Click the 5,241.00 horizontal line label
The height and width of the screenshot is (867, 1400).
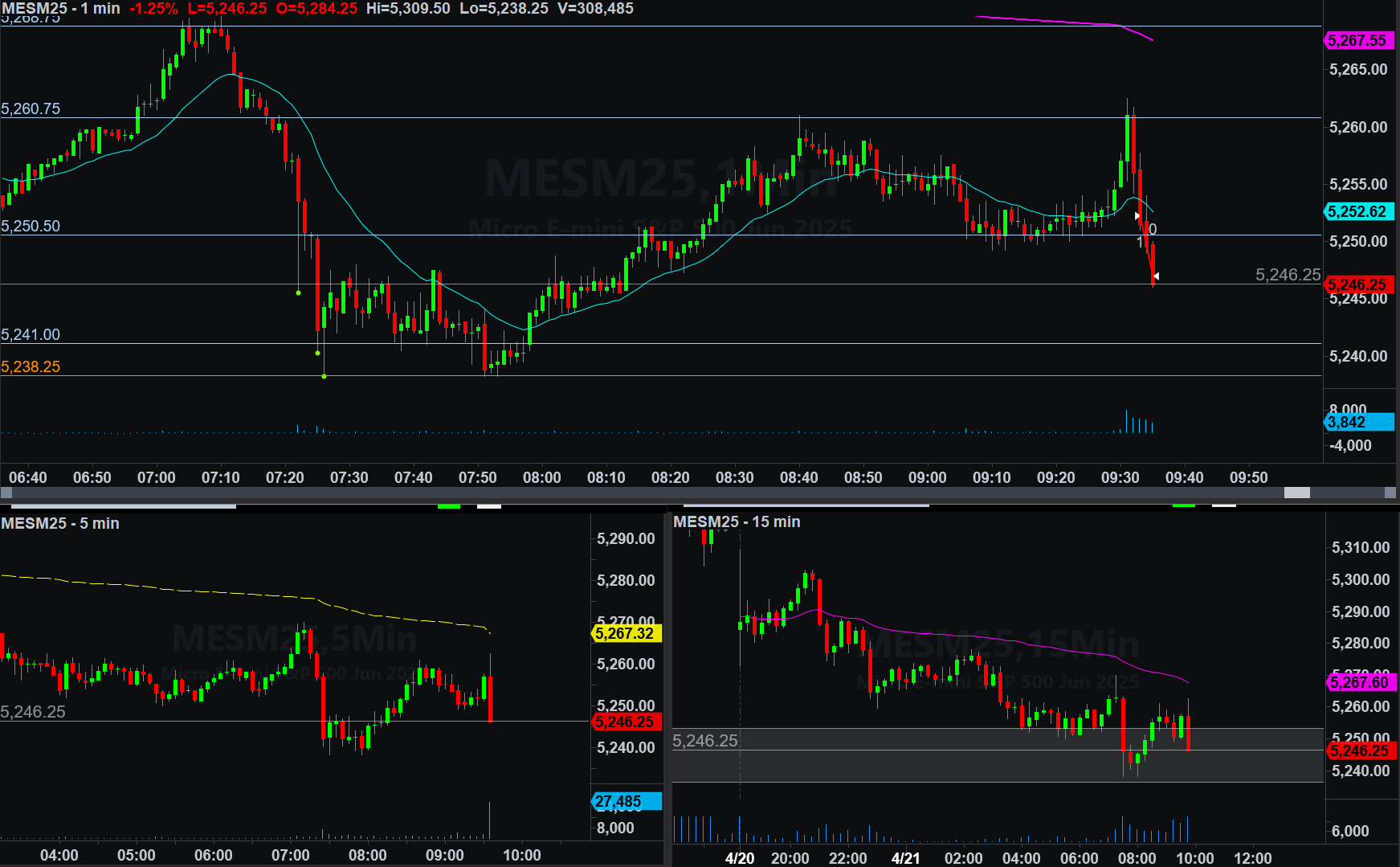click(x=31, y=334)
